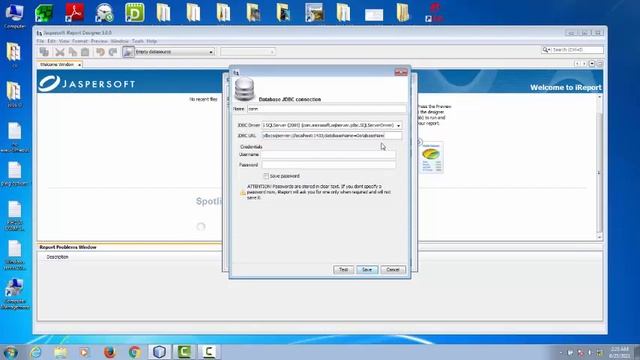Open the media player taskbar icon

pos(85,352)
